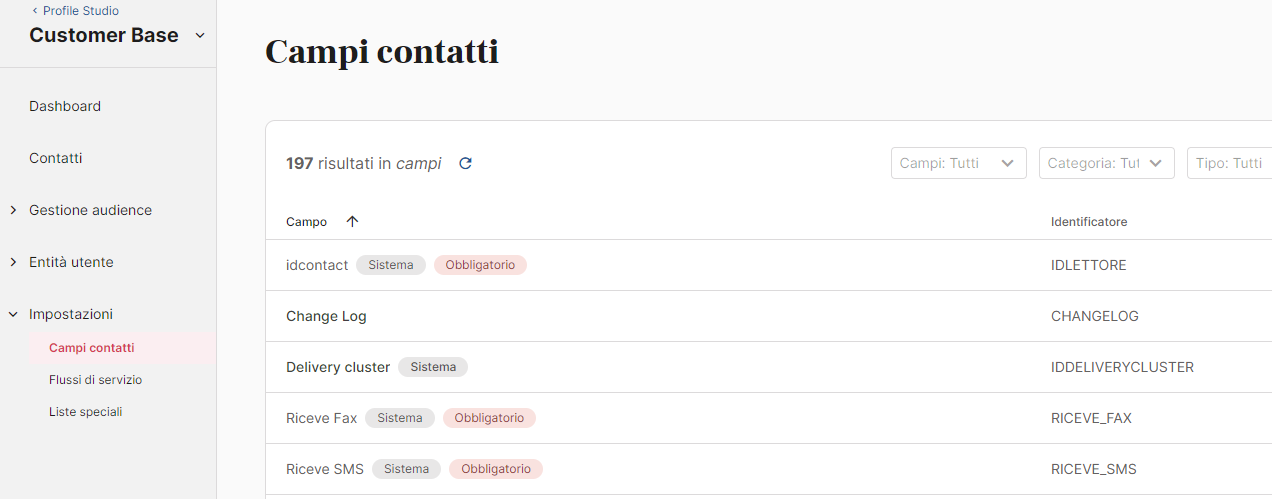
Task: Click the refresh results icon
Action: coord(465,163)
